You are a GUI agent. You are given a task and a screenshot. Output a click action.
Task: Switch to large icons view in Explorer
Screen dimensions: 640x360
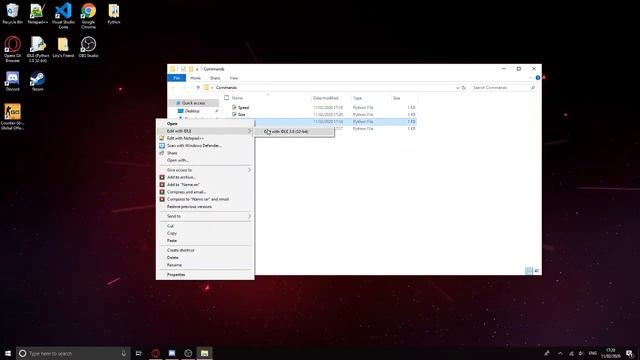[537, 271]
